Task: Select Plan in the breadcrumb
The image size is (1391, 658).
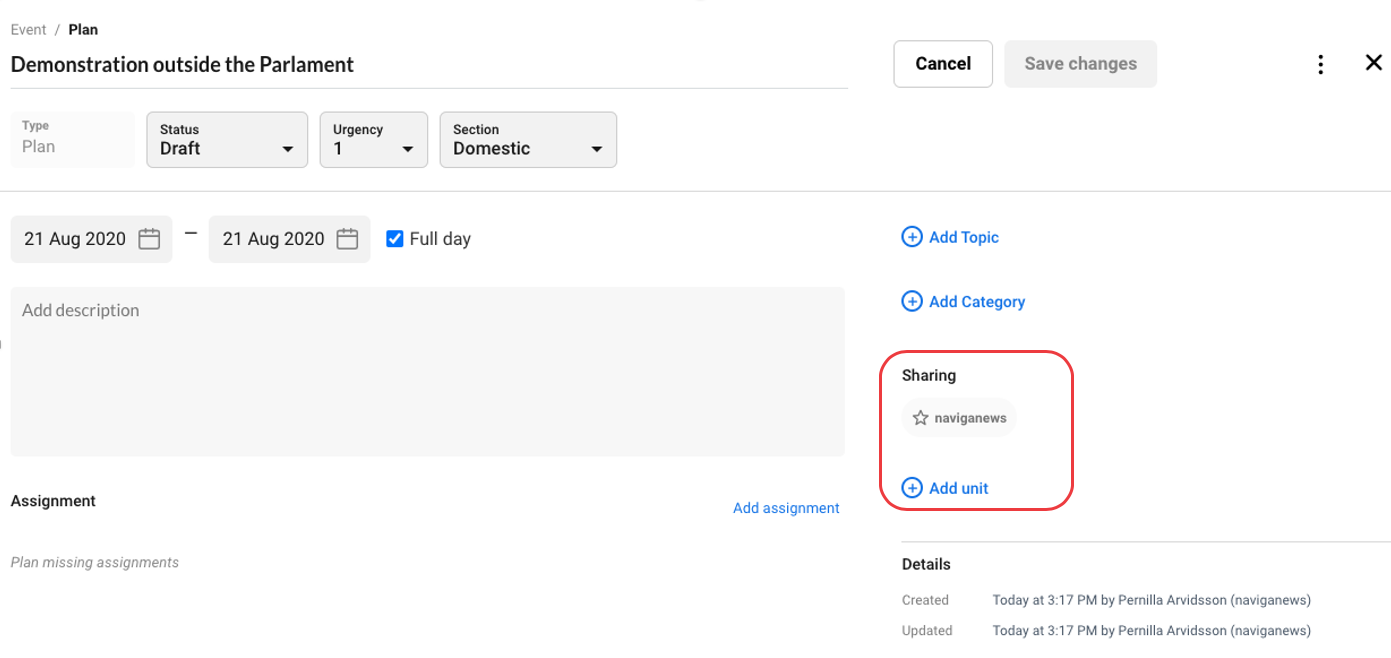Action: coord(83,30)
